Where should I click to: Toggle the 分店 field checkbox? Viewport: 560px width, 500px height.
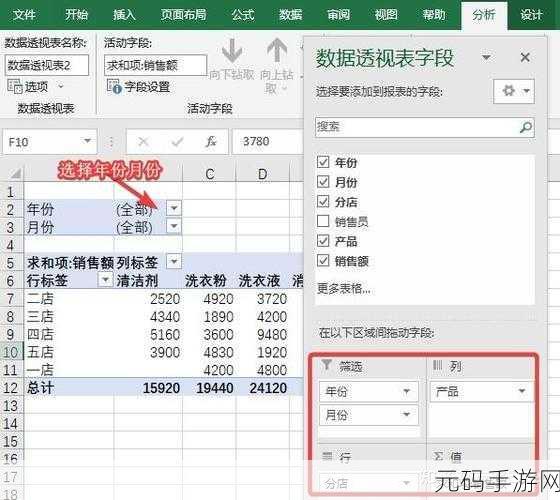coord(323,201)
